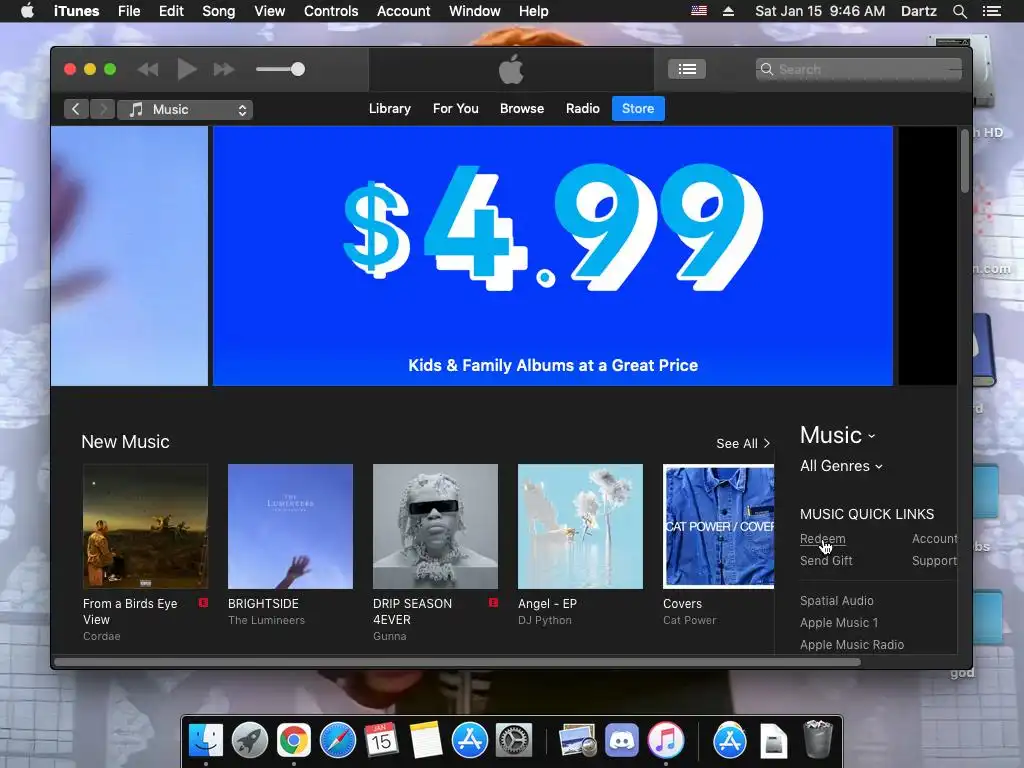
Task: Click the rewind playback button
Action: (148, 69)
